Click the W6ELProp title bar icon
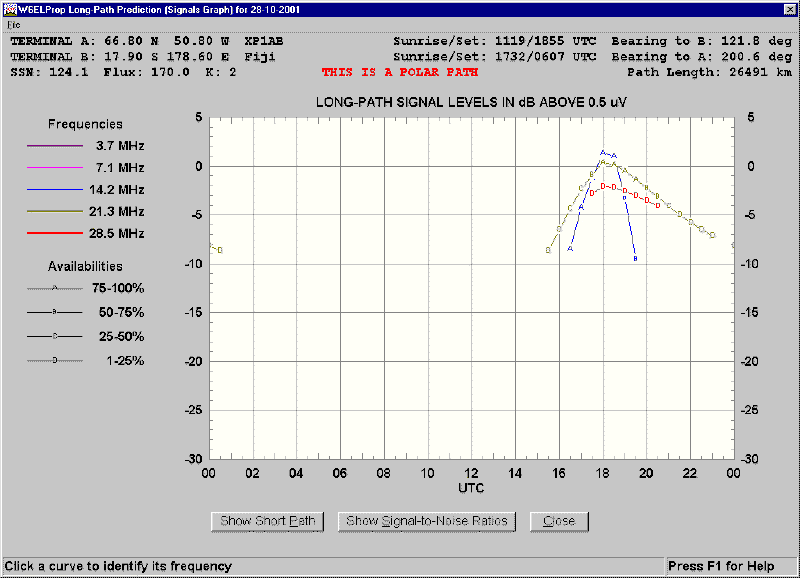Image resolution: width=800 pixels, height=578 pixels. point(9,9)
